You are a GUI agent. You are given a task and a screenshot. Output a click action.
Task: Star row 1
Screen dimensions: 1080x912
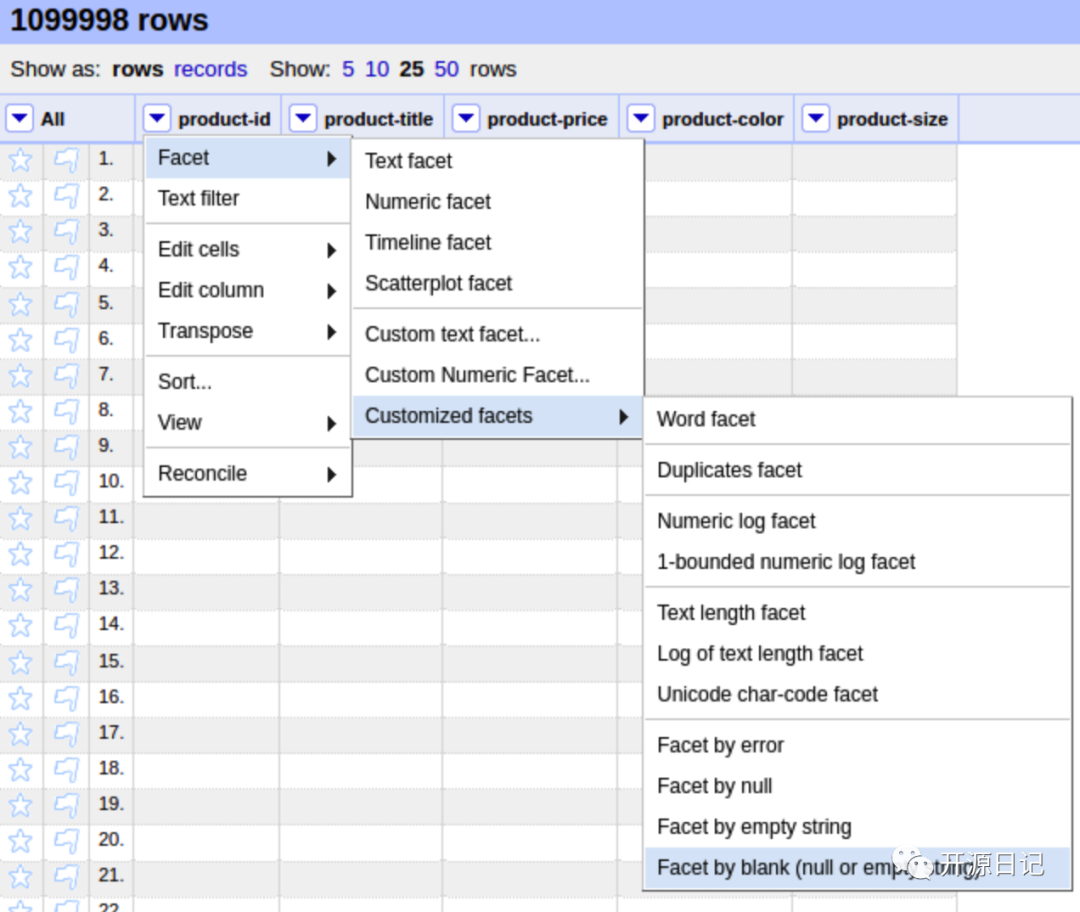coord(20,160)
